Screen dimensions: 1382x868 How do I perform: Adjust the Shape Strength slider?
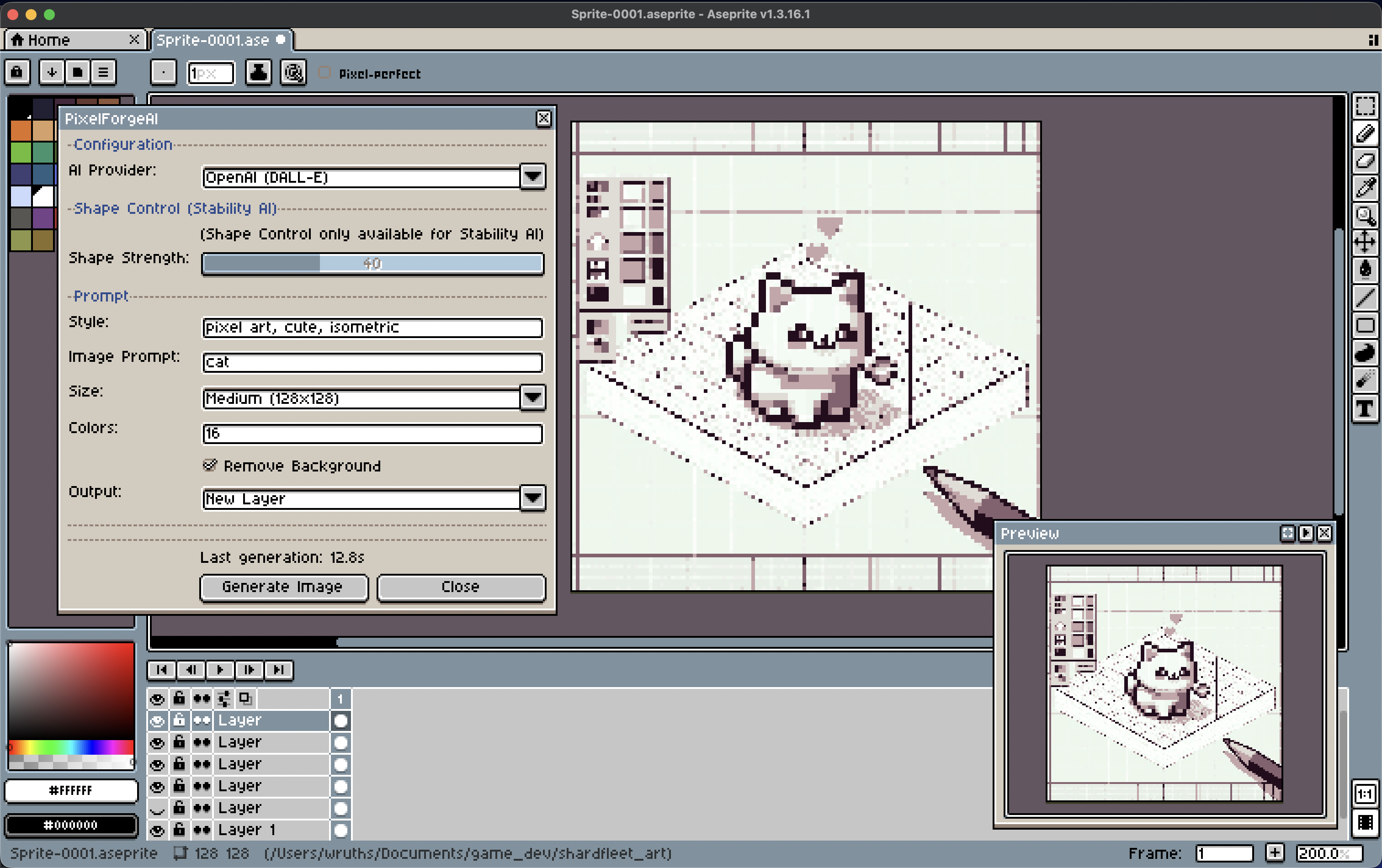[x=372, y=263]
